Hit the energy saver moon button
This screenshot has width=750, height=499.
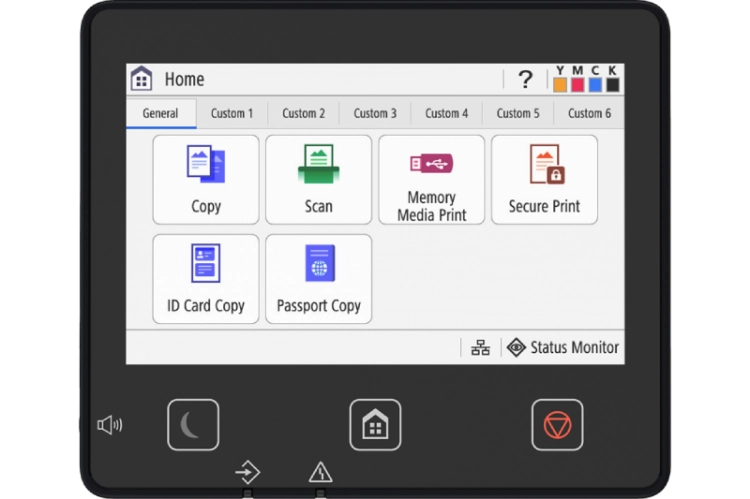tap(193, 425)
